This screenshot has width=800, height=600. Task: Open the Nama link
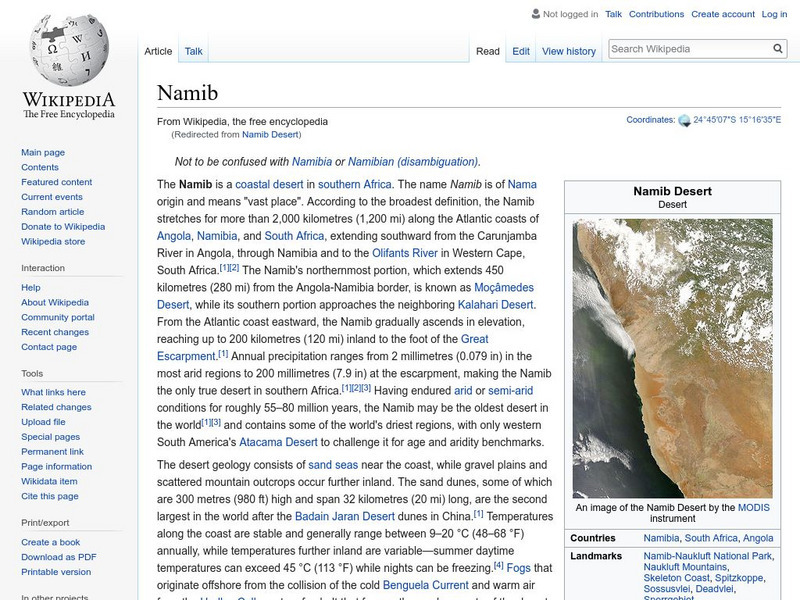[x=522, y=184]
